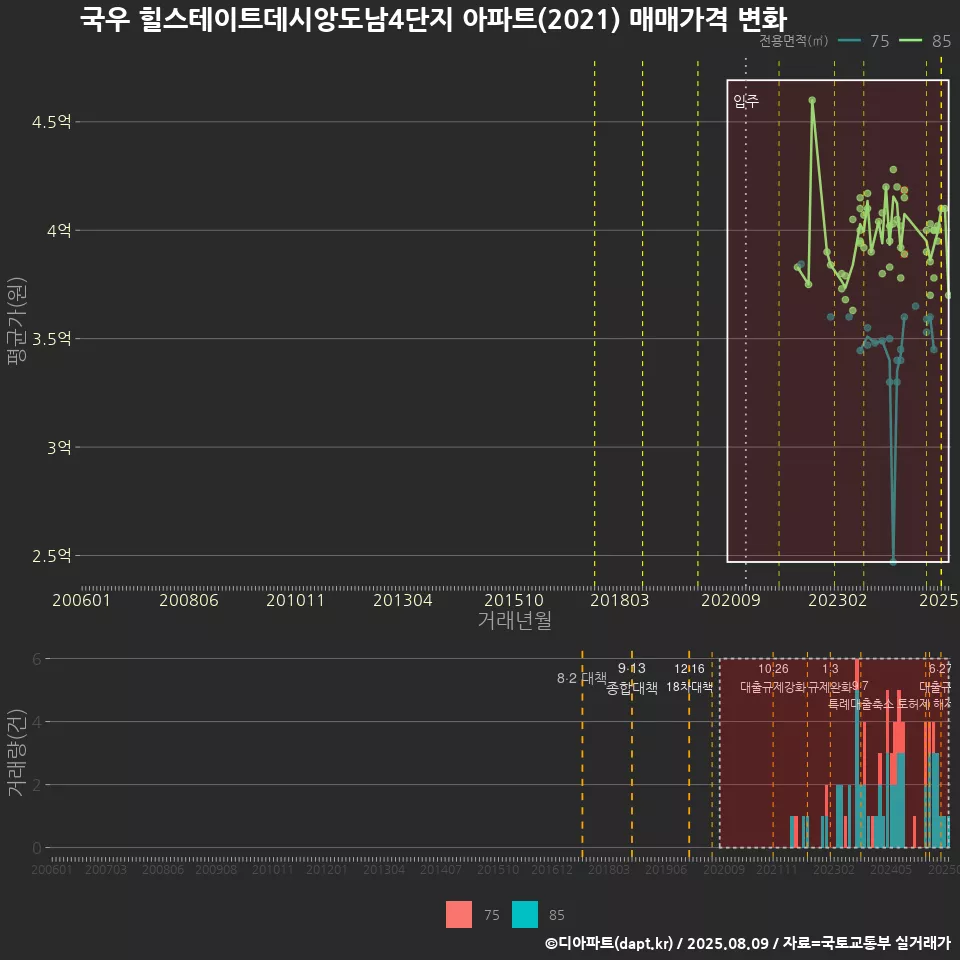Click the 0 tick on the volume axis
Screen dimensions: 960x960
(x=37, y=848)
